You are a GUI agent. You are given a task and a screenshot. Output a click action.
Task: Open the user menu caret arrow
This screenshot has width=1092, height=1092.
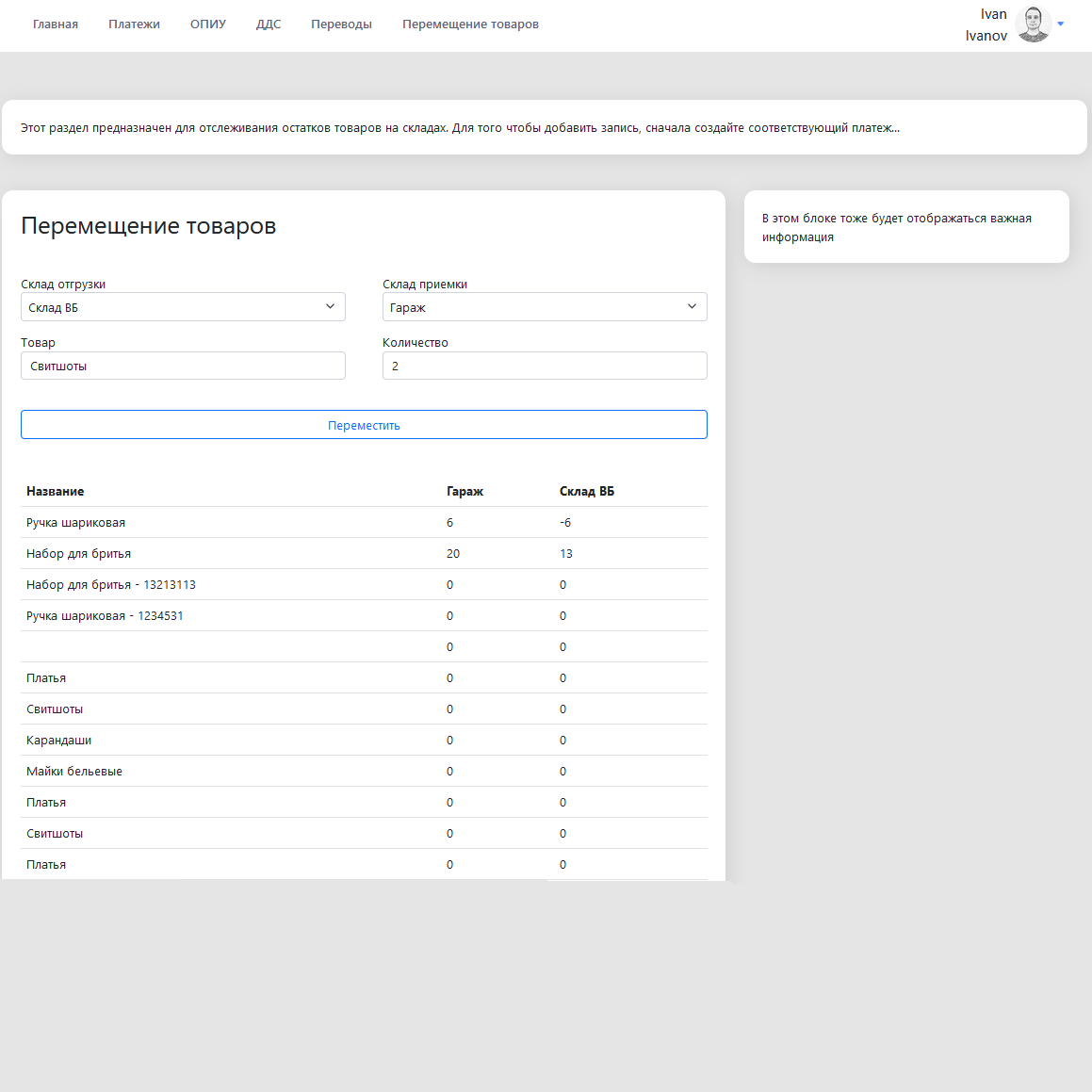click(x=1061, y=24)
